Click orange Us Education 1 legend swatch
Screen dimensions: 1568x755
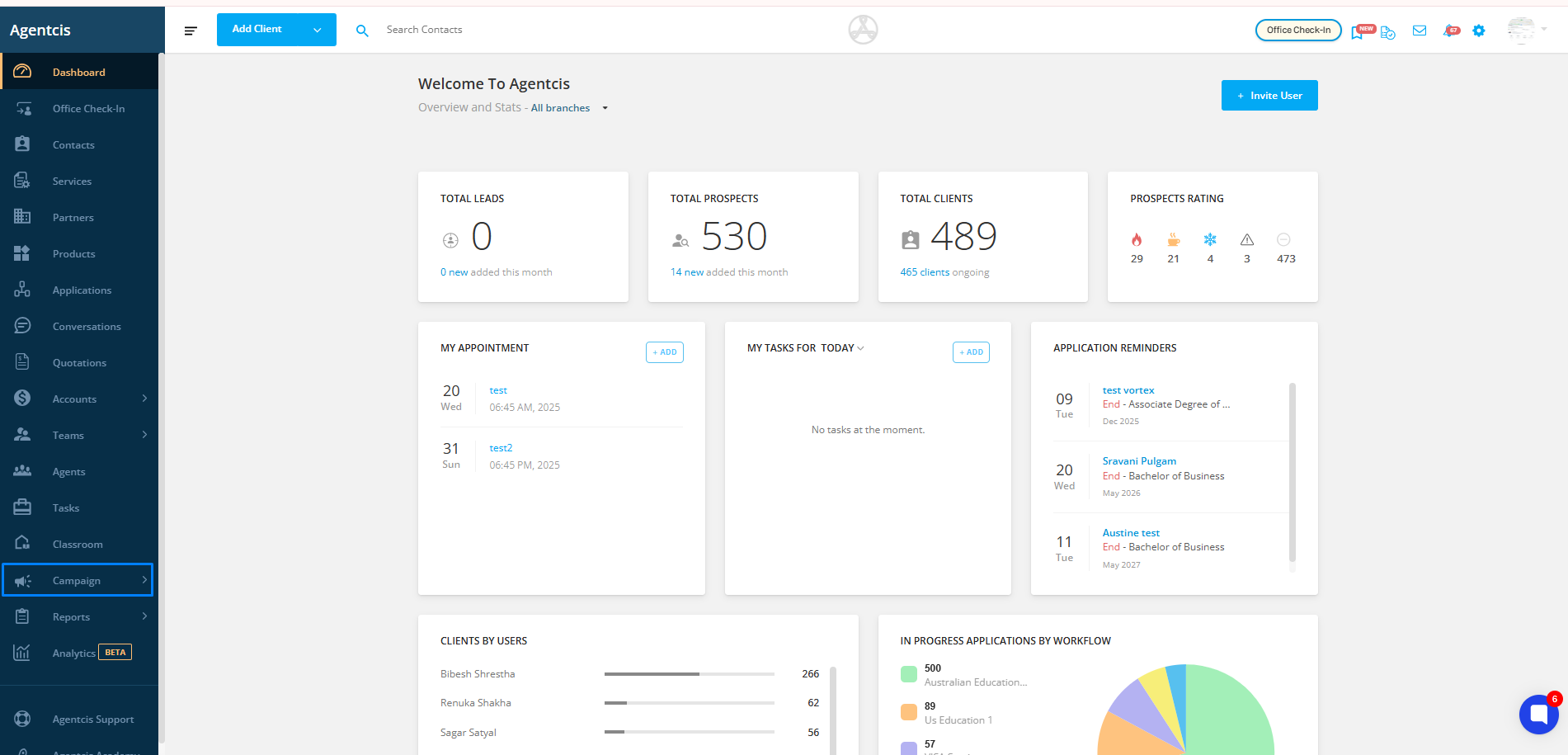[909, 712]
